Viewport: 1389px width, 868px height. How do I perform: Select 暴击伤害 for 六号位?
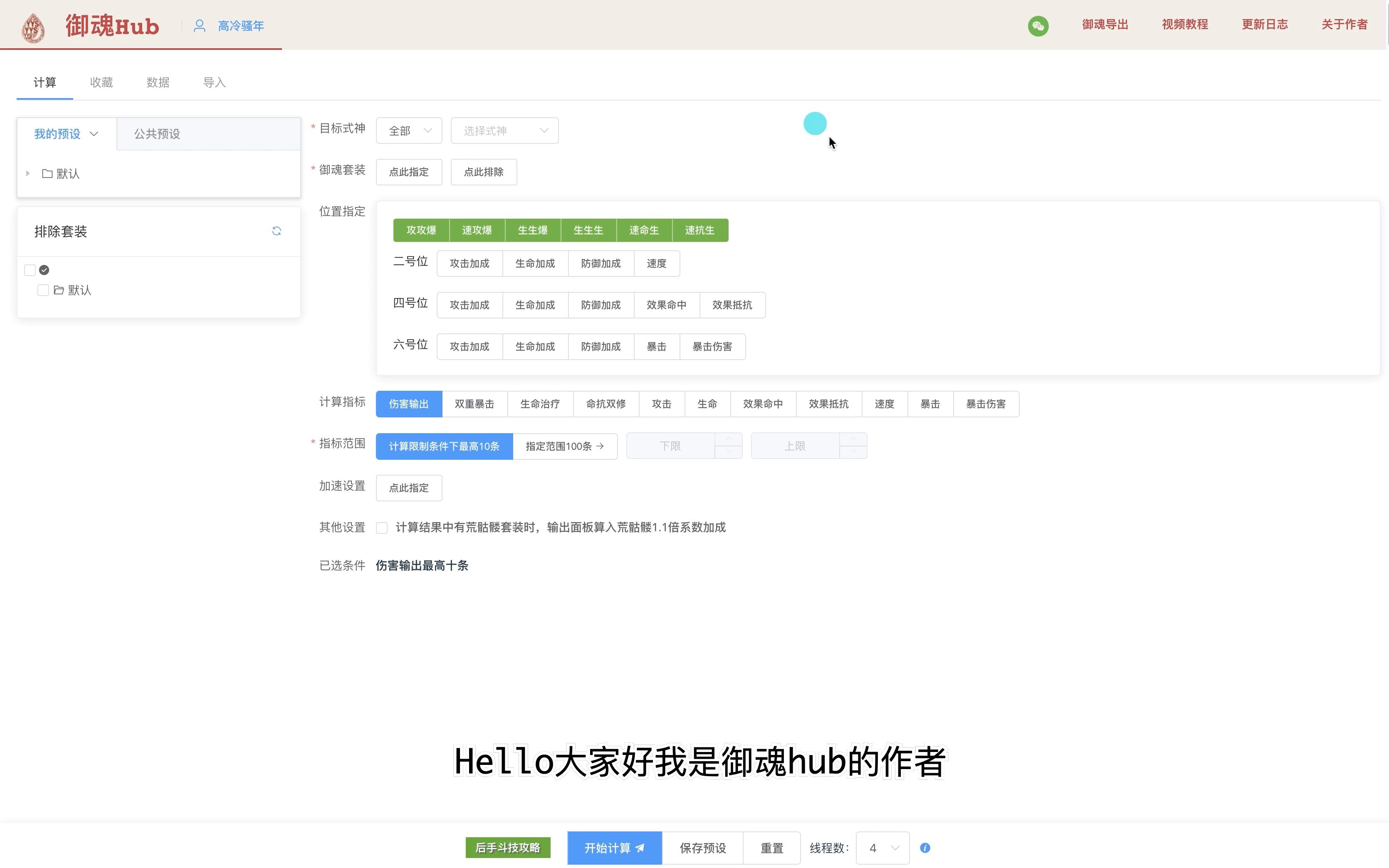pos(712,347)
